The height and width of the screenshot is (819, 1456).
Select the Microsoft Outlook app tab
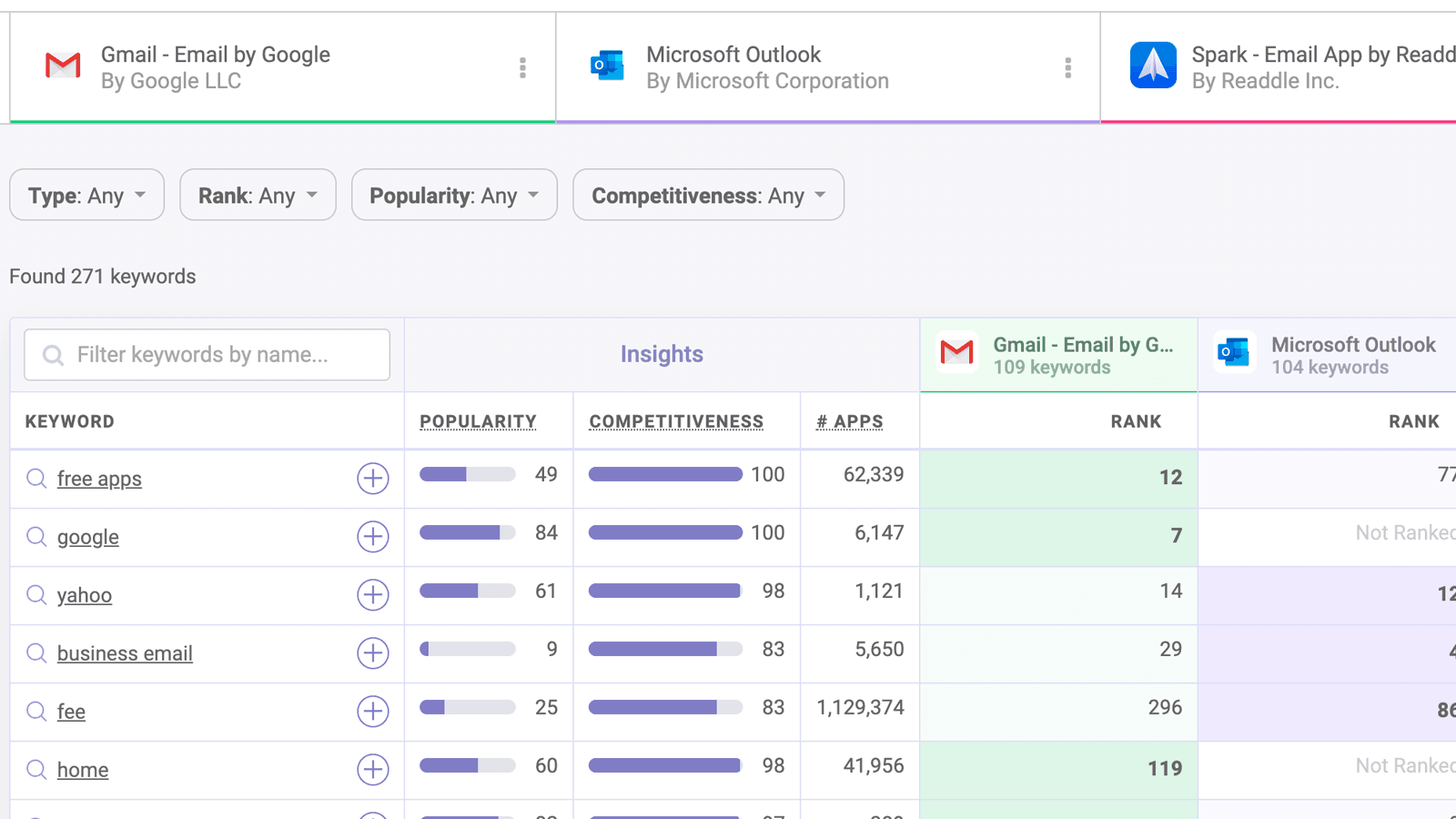[828, 67]
